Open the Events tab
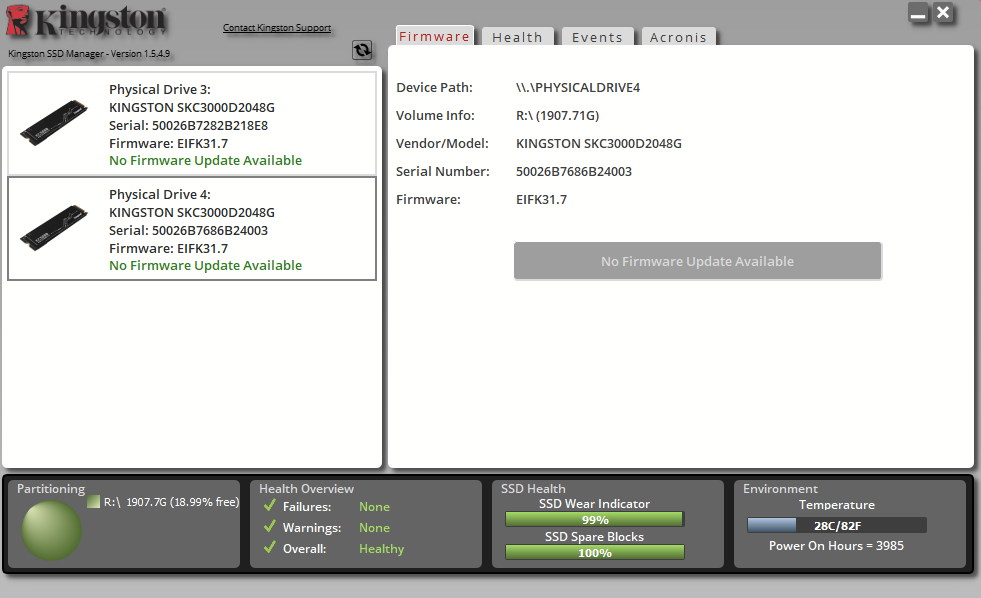Viewport: 981px width, 598px height. (x=597, y=37)
